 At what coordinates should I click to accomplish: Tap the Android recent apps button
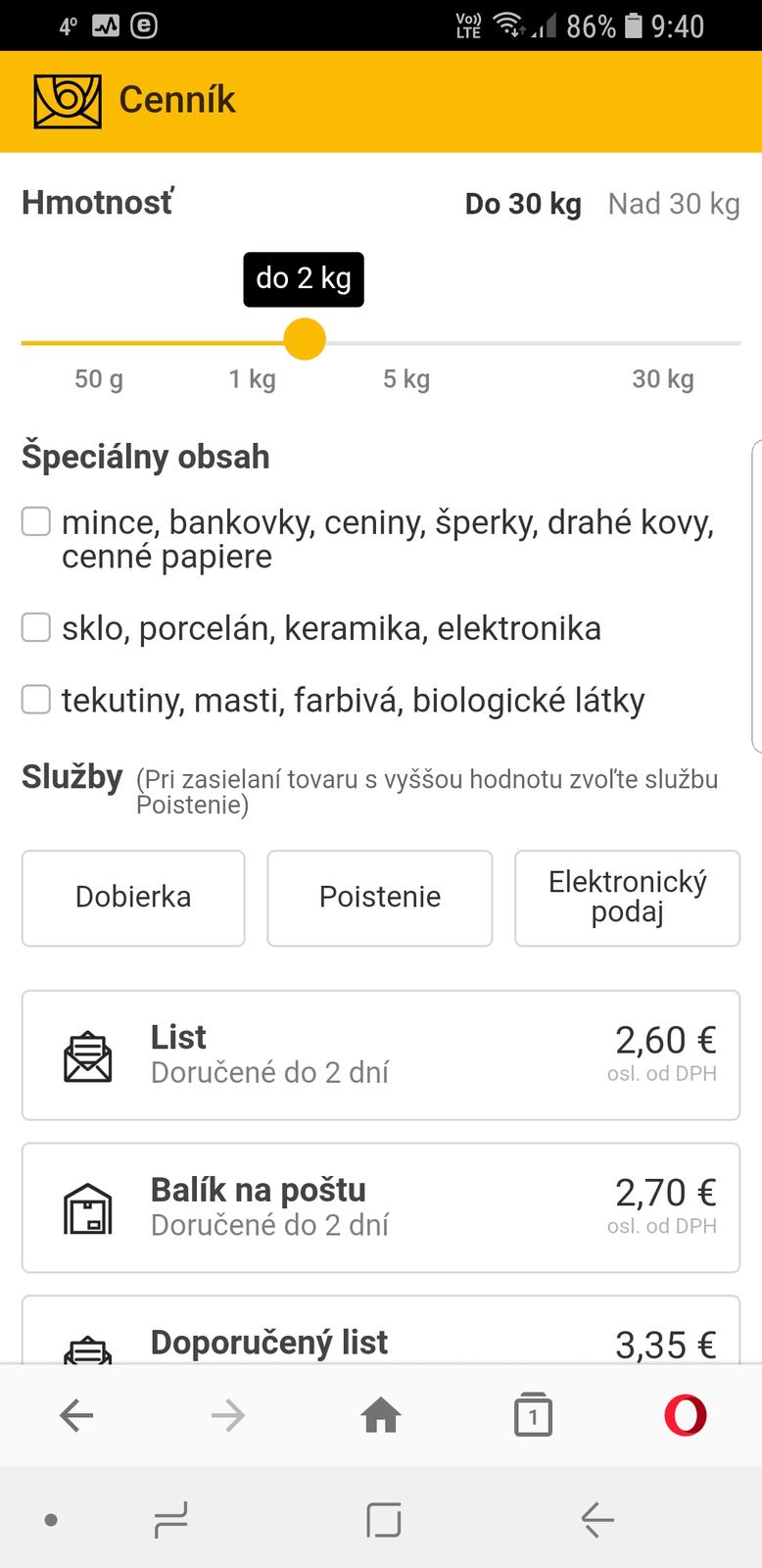[170, 1521]
